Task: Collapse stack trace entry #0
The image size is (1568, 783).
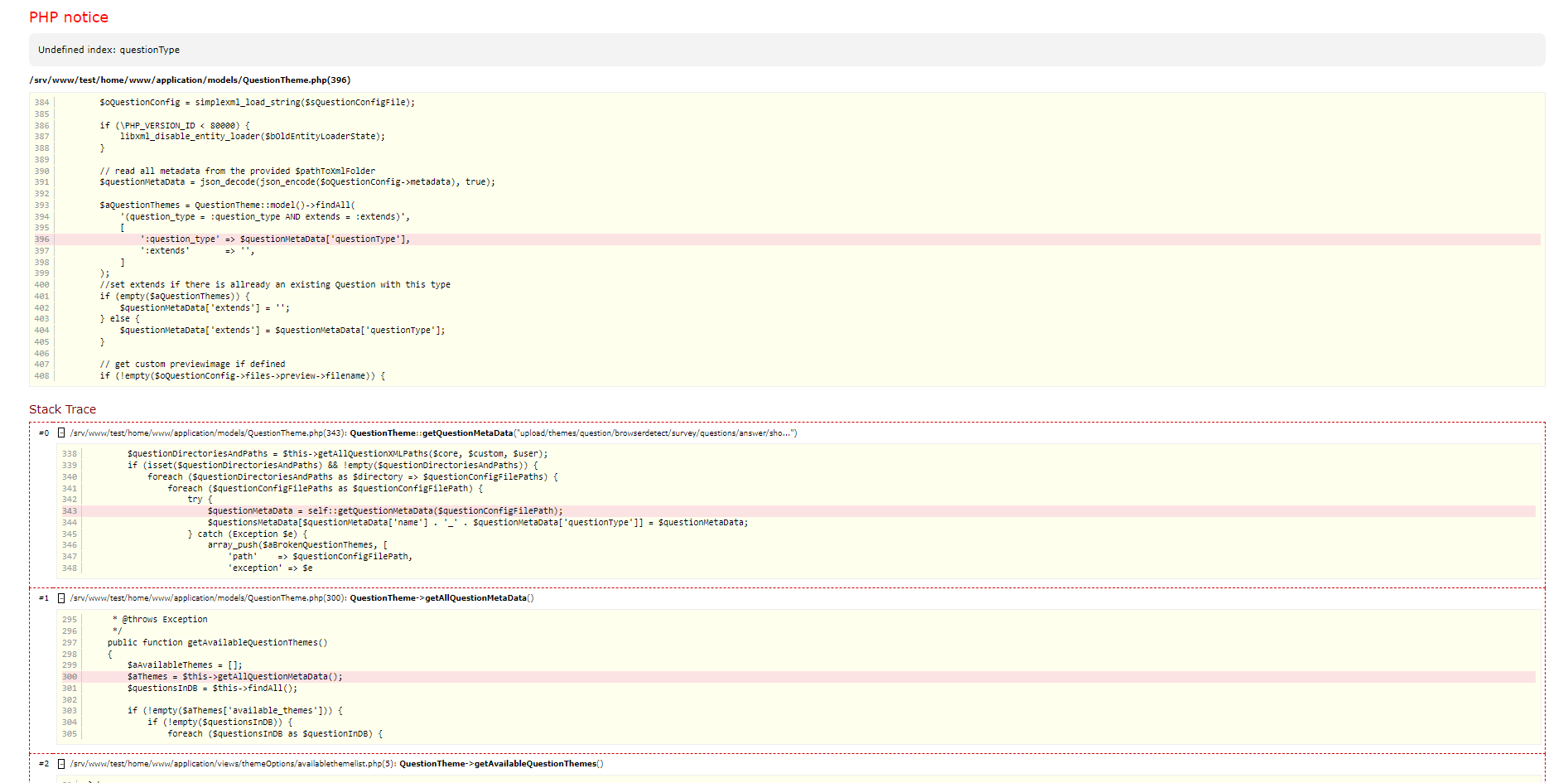Action: point(61,433)
